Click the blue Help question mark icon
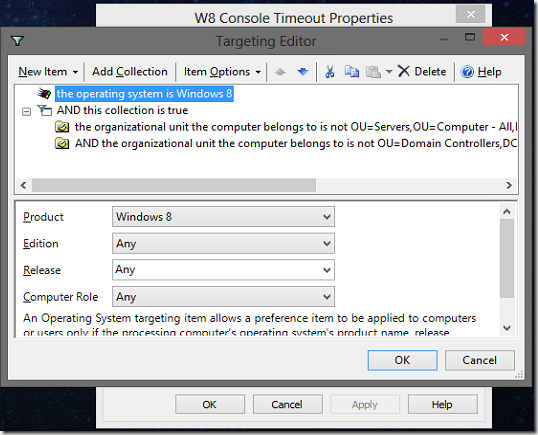Viewport: 538px width, 435px height. coord(467,72)
